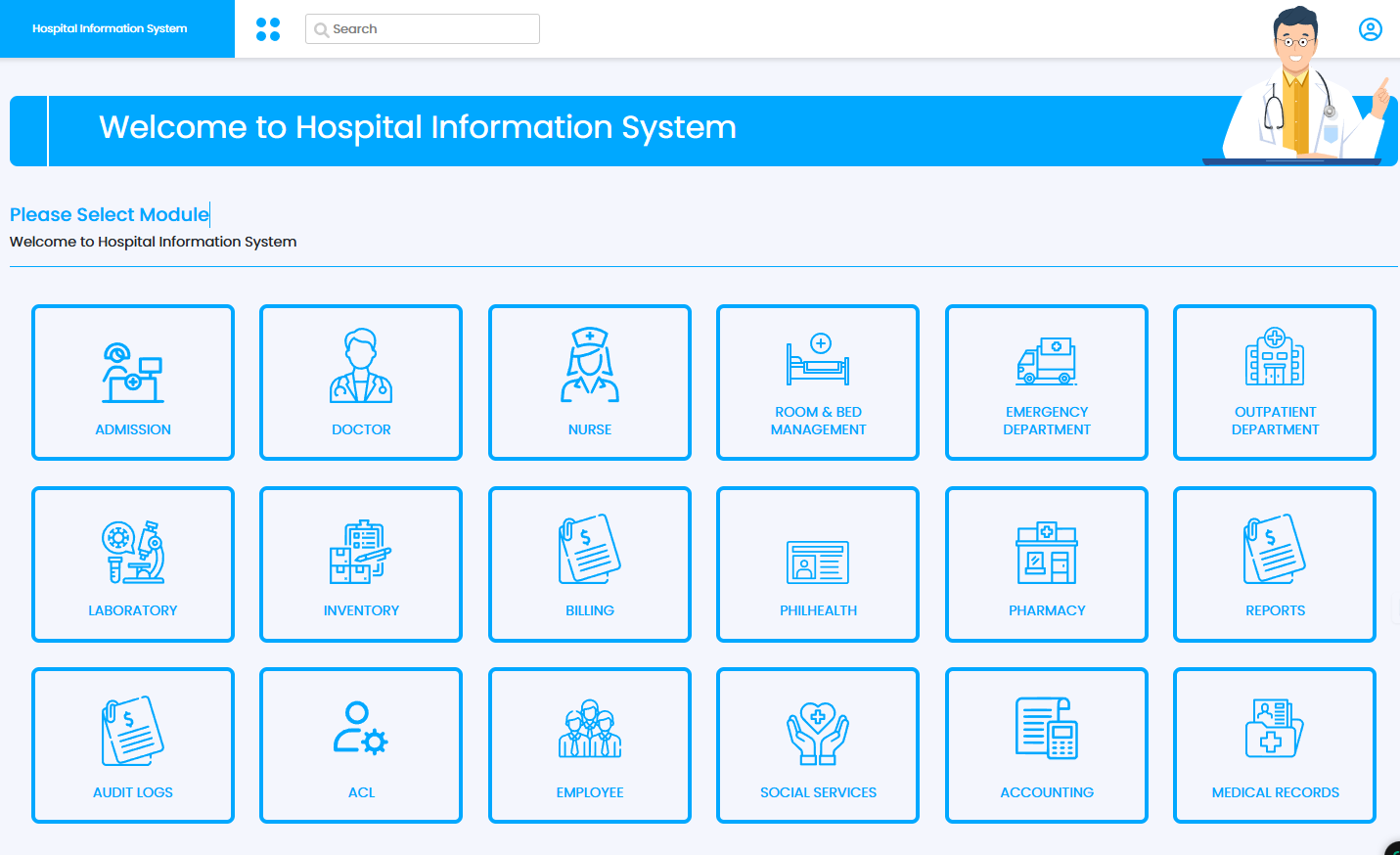The height and width of the screenshot is (855, 1400).
Task: Open Emergency Department ambulance icon
Action: coord(1047,361)
